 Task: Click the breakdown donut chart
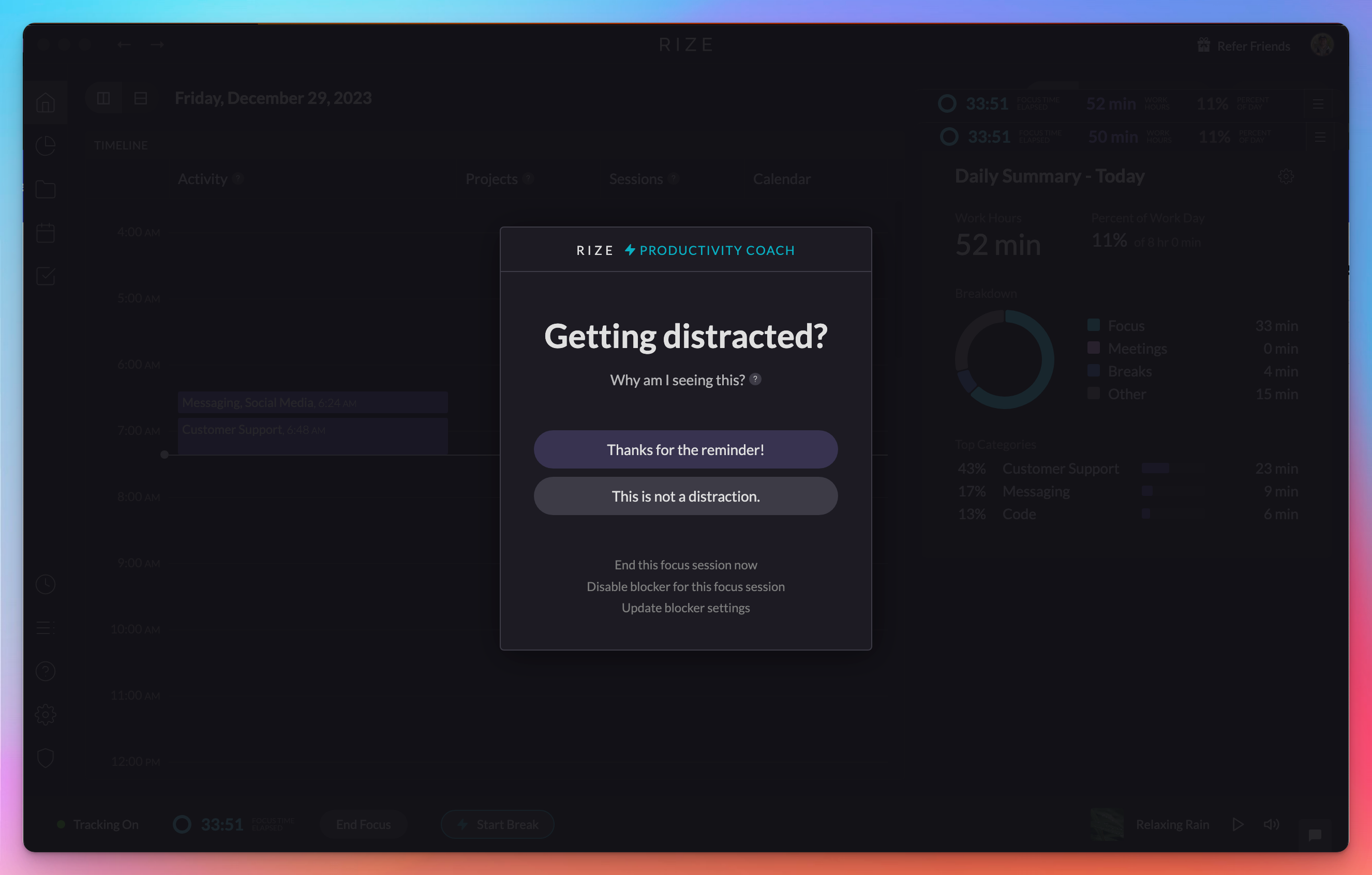click(1005, 359)
